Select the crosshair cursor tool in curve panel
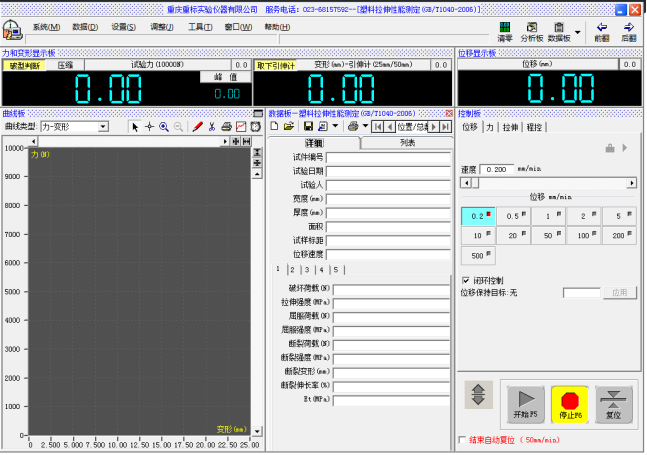The image size is (647, 455). [150, 127]
